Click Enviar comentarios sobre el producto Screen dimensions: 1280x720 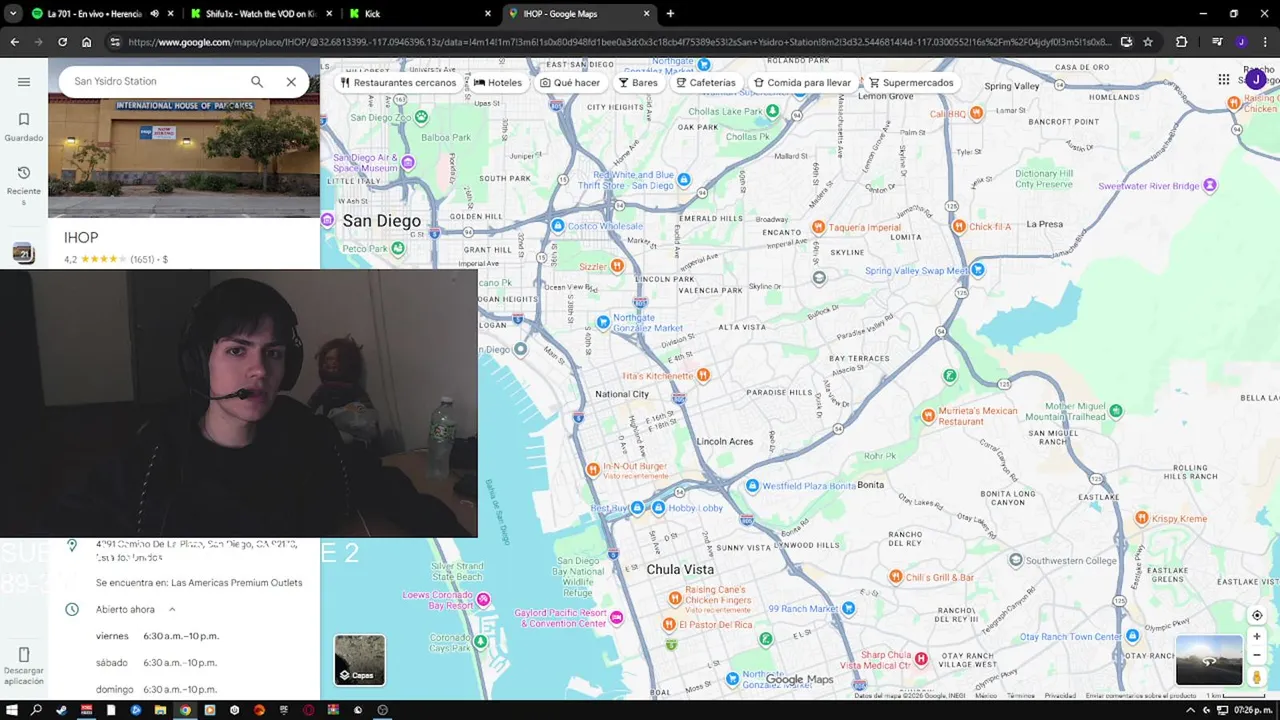click(x=1140, y=695)
